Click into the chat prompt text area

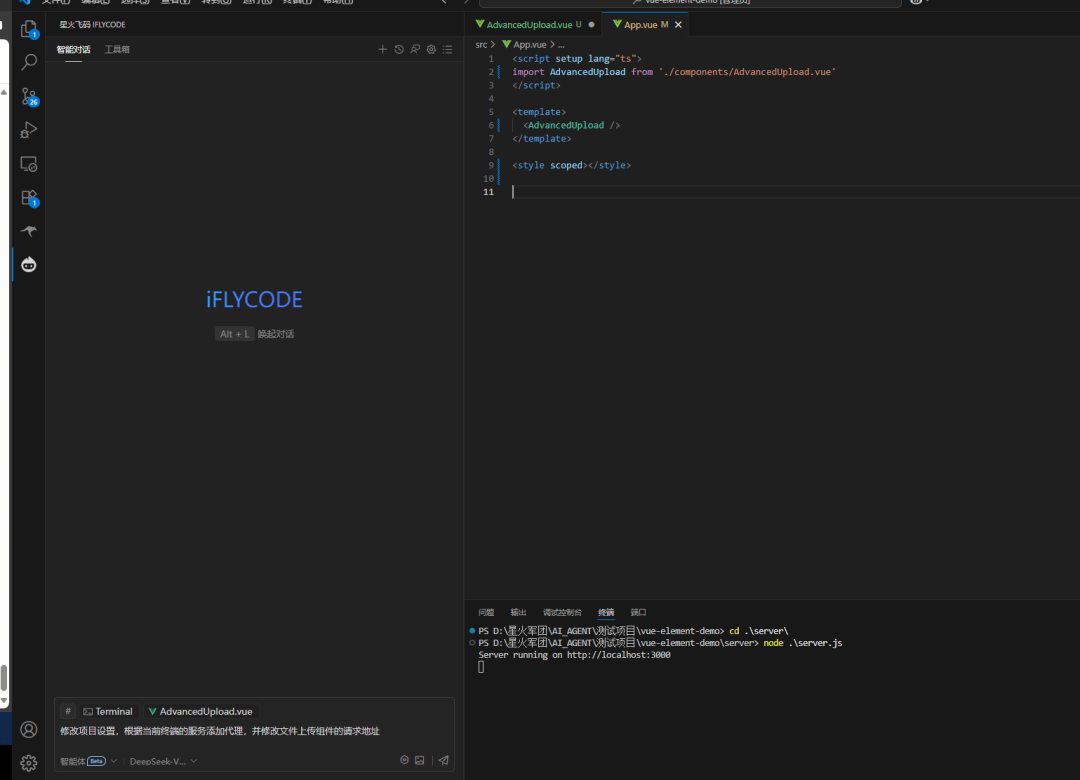[254, 731]
